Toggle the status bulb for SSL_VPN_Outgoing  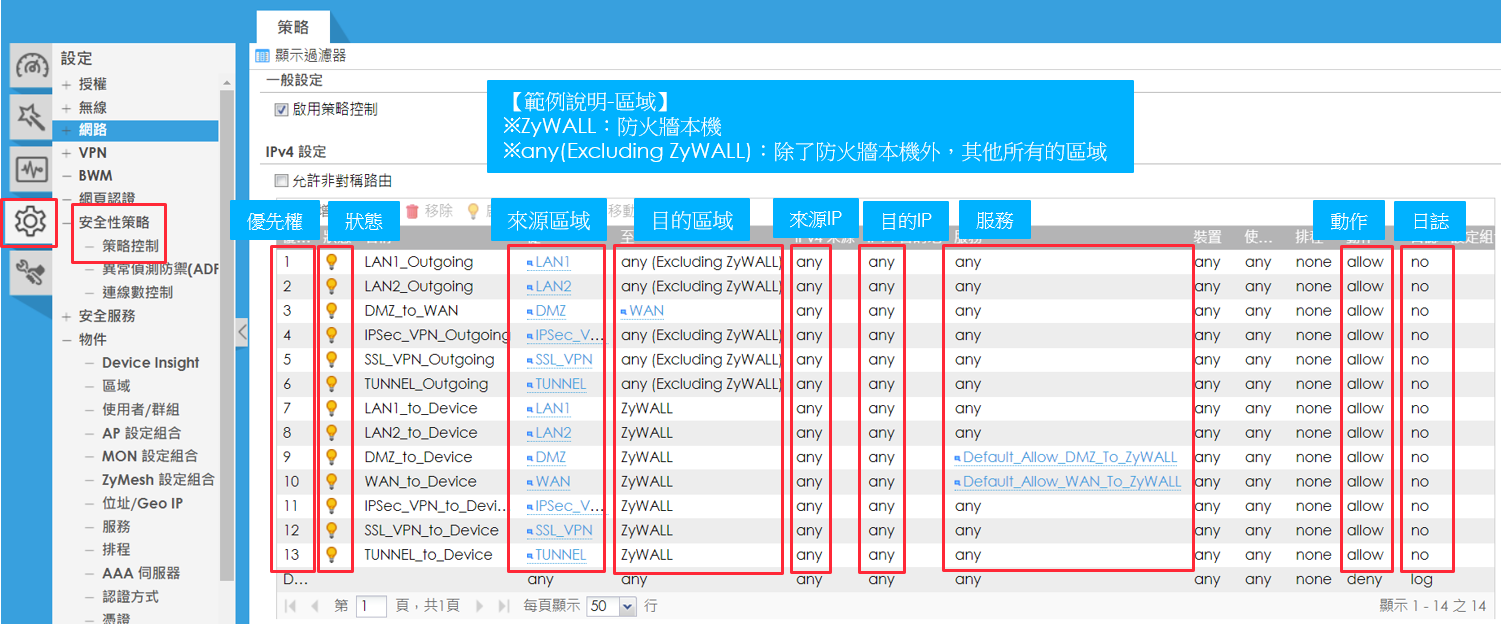click(332, 359)
